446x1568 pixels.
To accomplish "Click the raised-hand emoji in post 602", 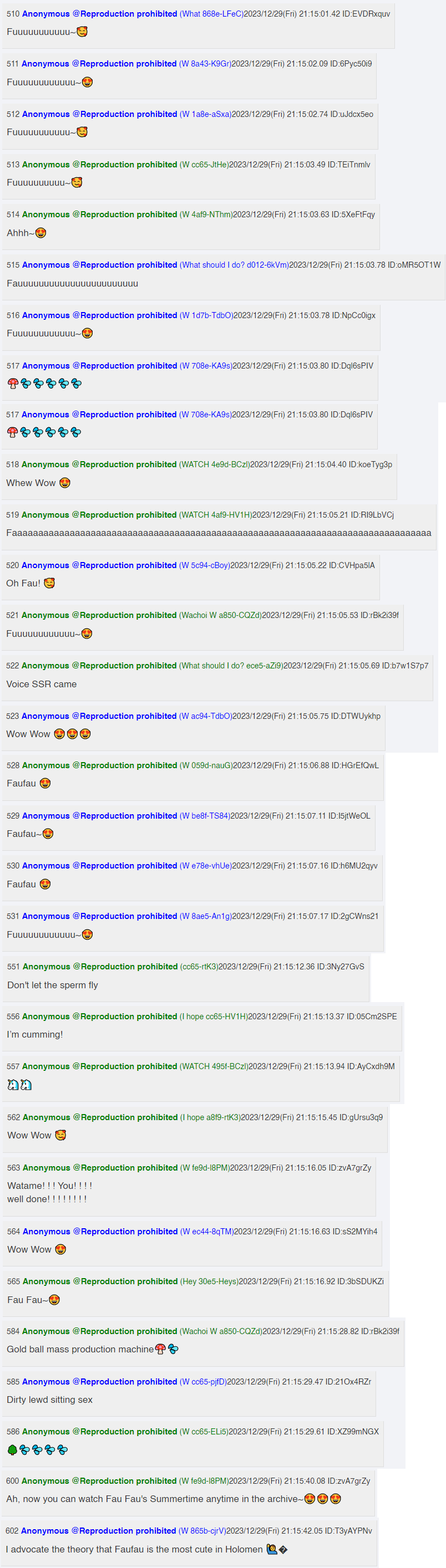I will 272,1549.
